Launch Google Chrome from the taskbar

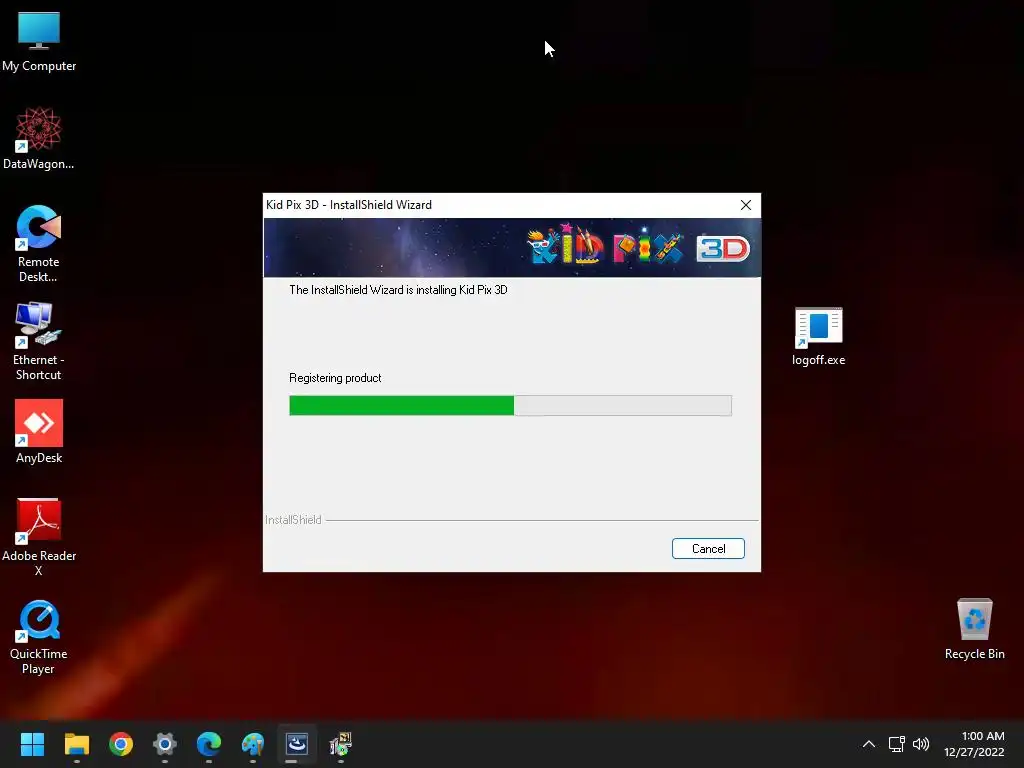click(121, 744)
